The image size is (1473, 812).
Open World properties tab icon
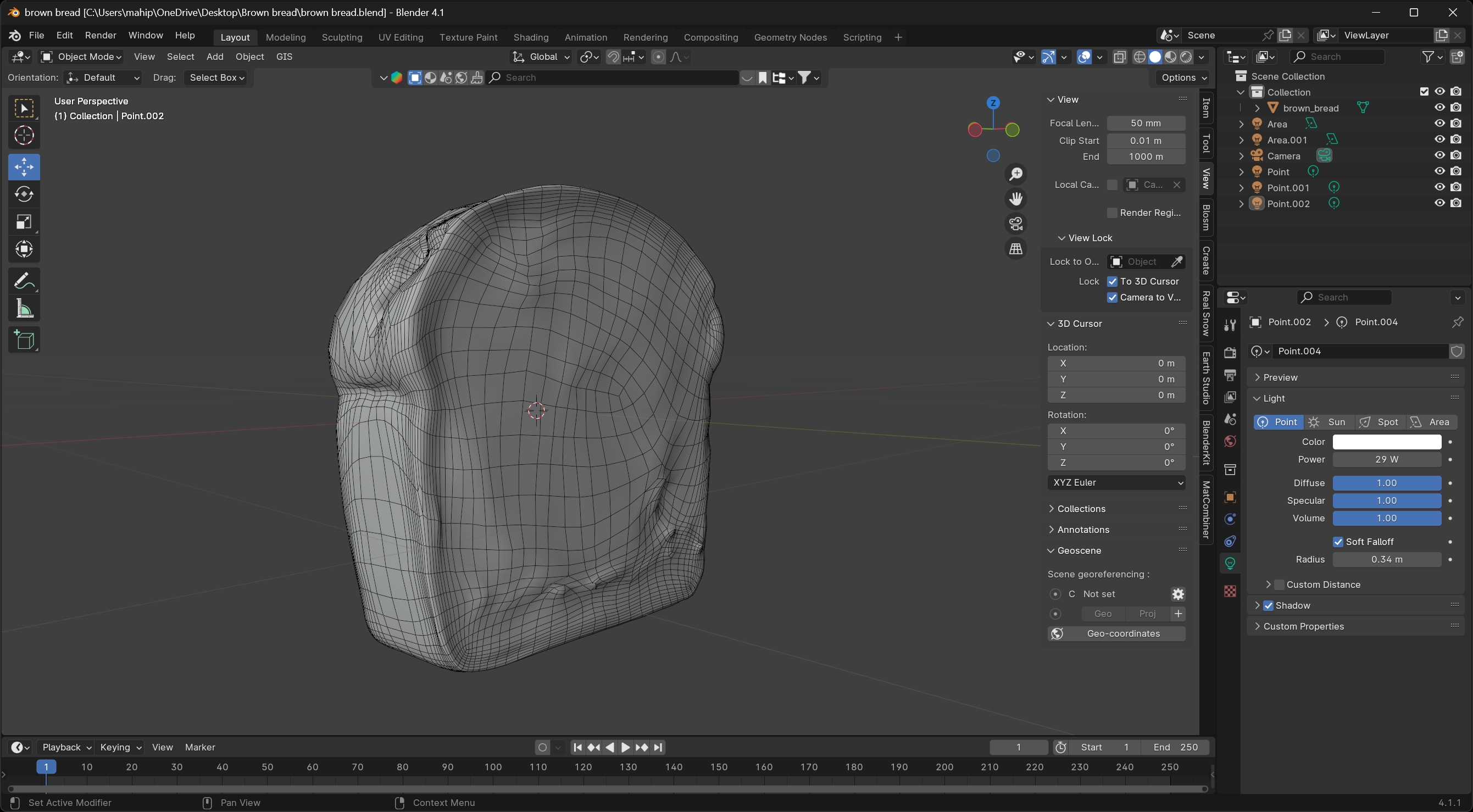point(1230,442)
